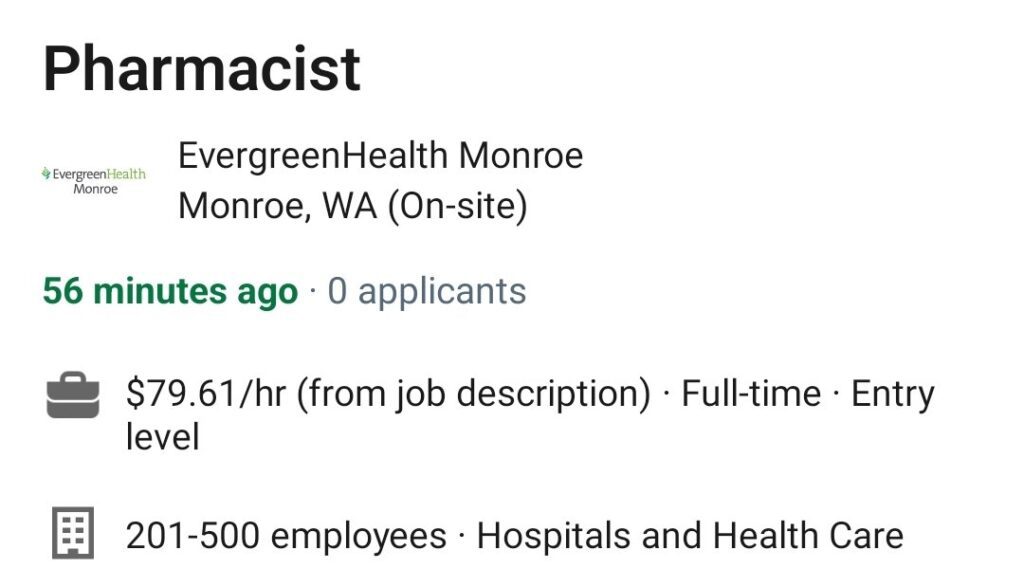Click the Full-time employment type label
1024x587 pixels.
point(751,394)
